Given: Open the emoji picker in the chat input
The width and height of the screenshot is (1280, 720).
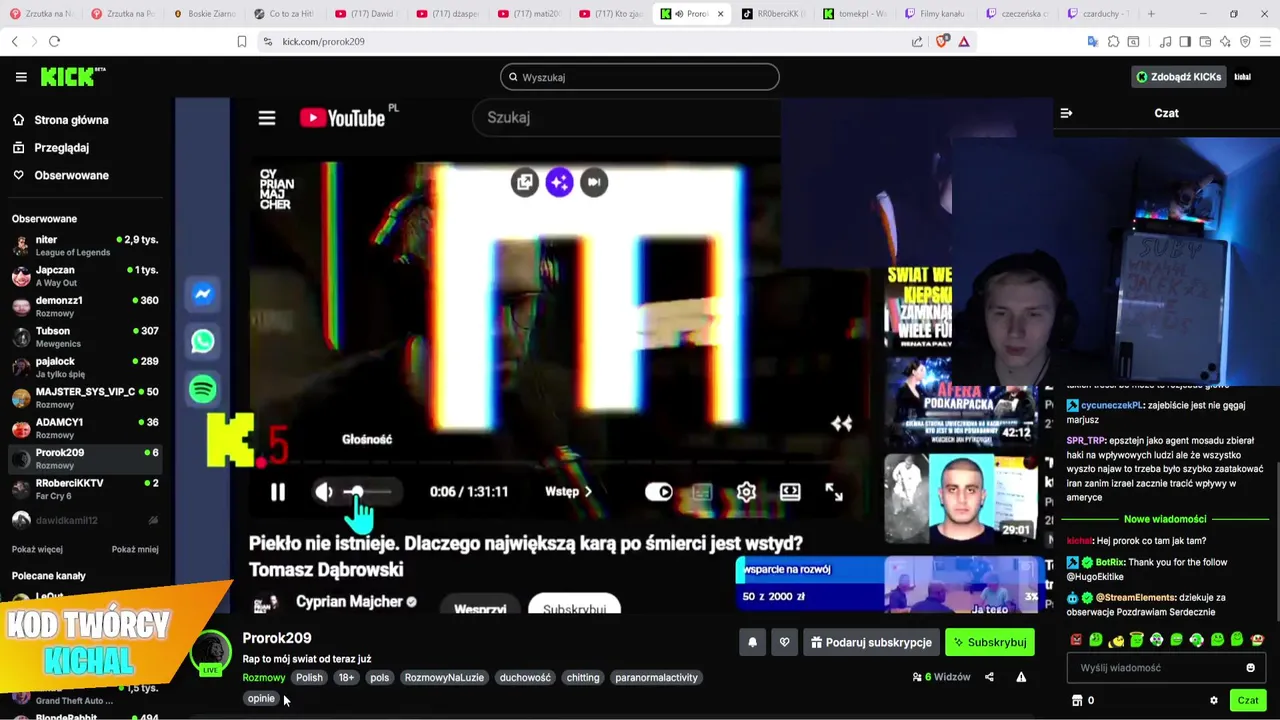Looking at the screenshot, I should (x=1250, y=668).
